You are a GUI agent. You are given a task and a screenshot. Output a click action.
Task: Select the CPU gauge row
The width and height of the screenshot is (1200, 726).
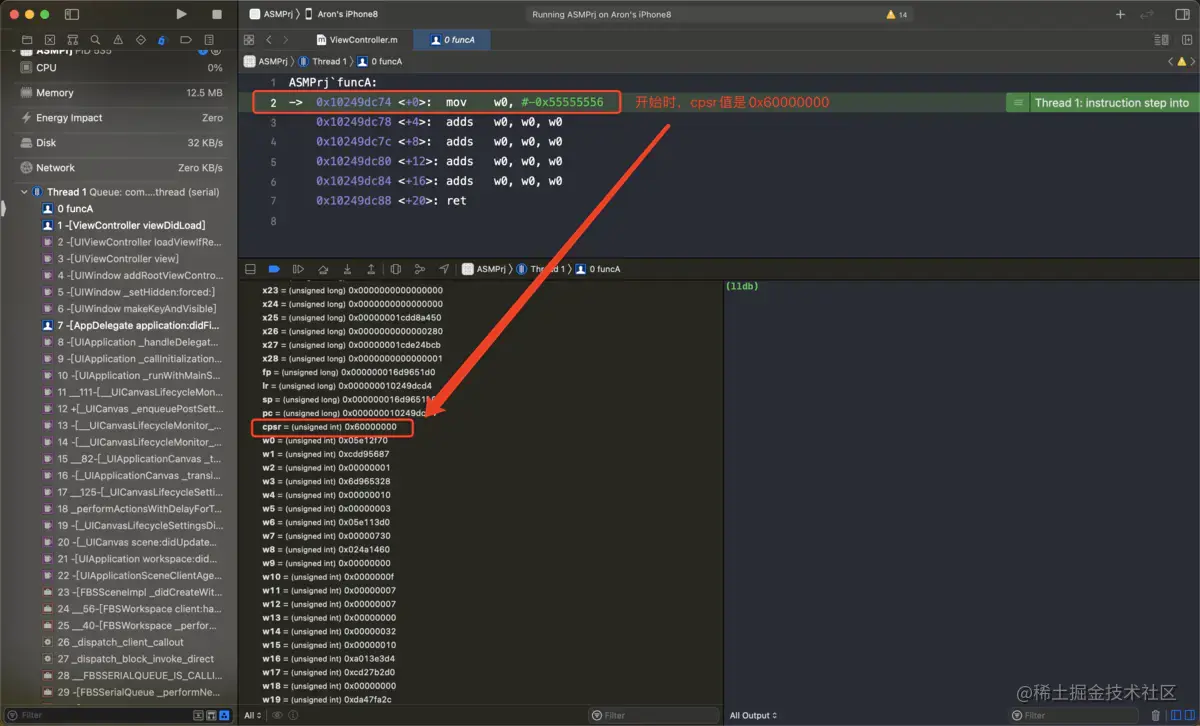pos(120,67)
